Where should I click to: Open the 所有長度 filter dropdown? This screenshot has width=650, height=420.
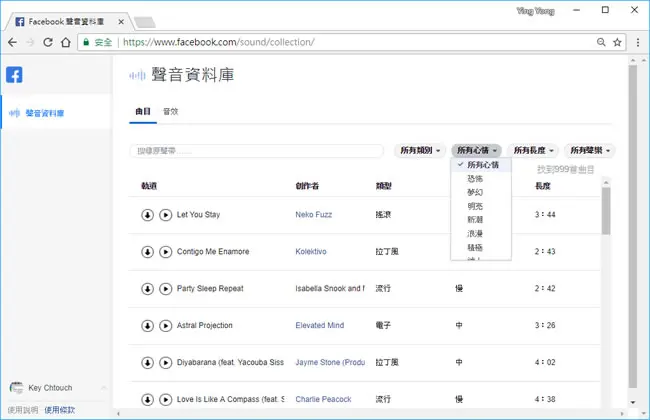533,151
